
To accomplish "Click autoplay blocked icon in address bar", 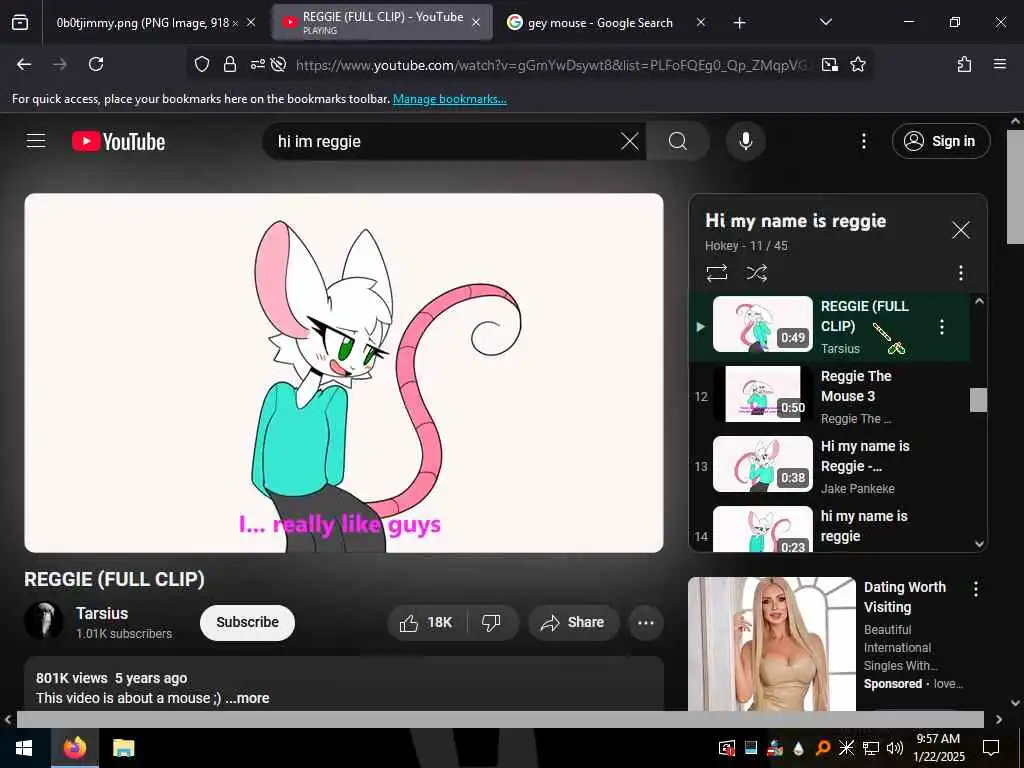I will click(279, 64).
